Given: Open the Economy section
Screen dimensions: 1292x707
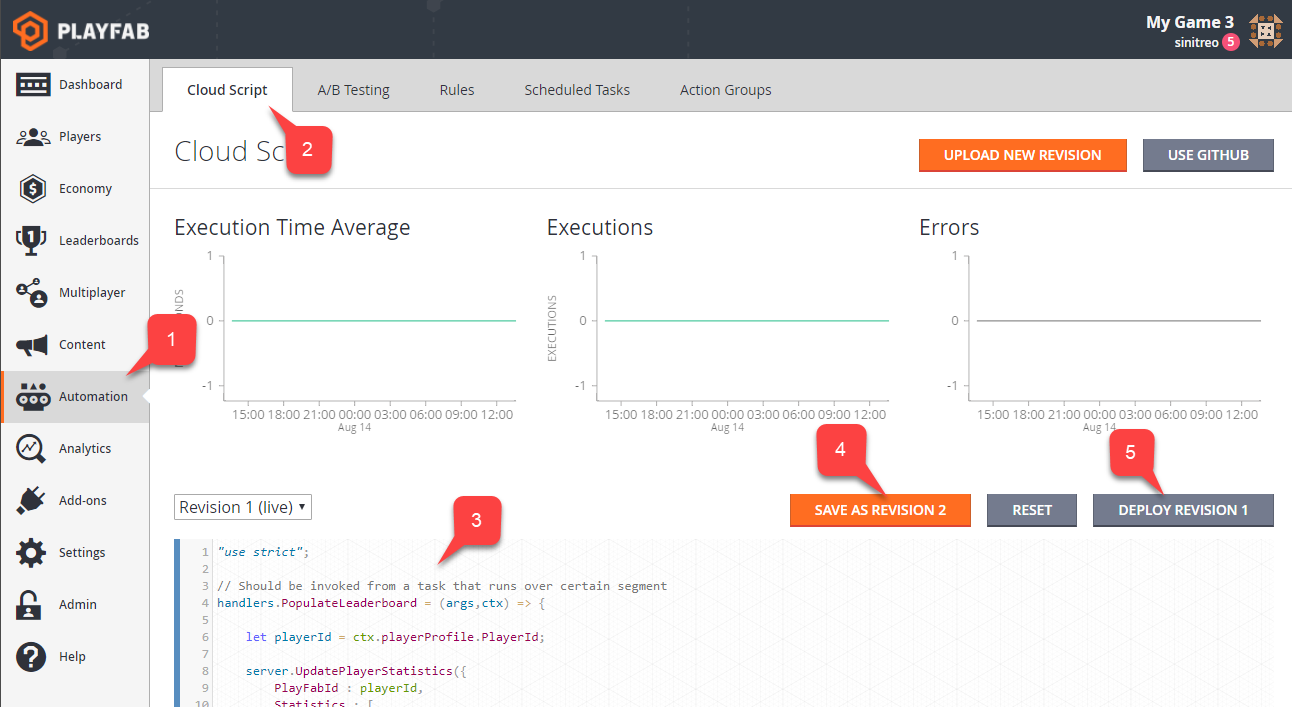Looking at the screenshot, I should click(x=33, y=188).
